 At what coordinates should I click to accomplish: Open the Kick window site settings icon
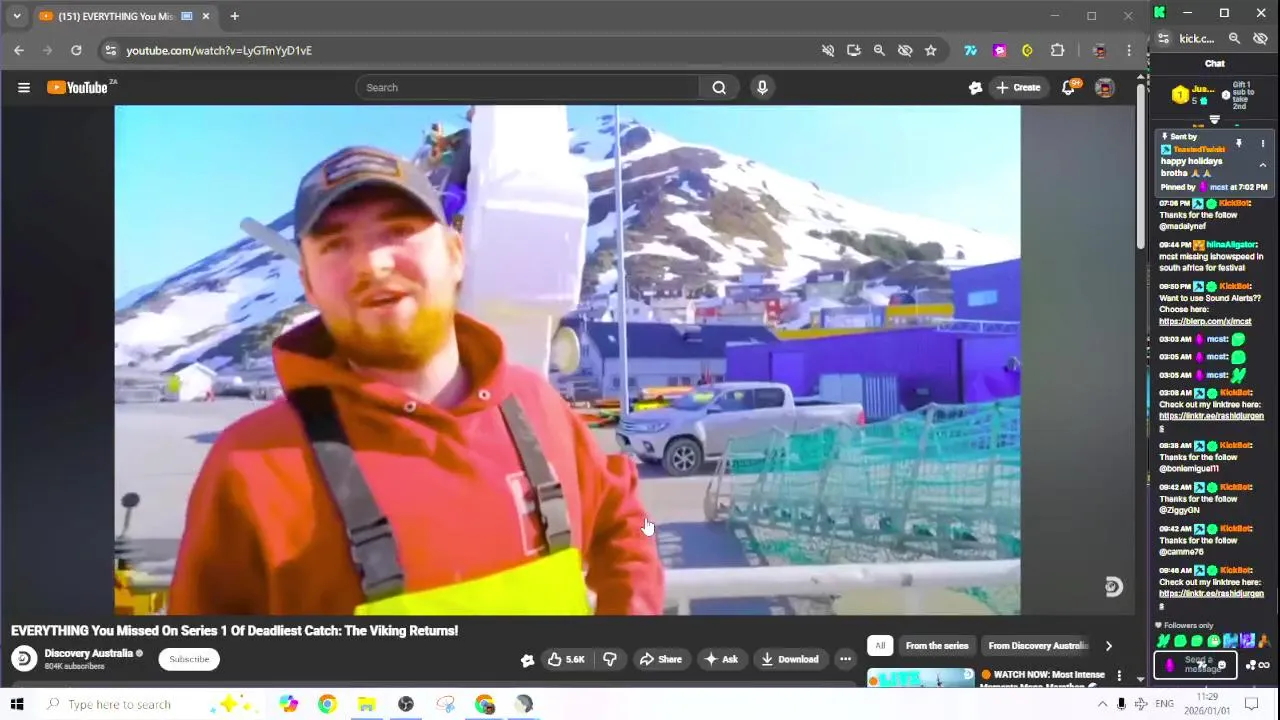(x=1163, y=39)
